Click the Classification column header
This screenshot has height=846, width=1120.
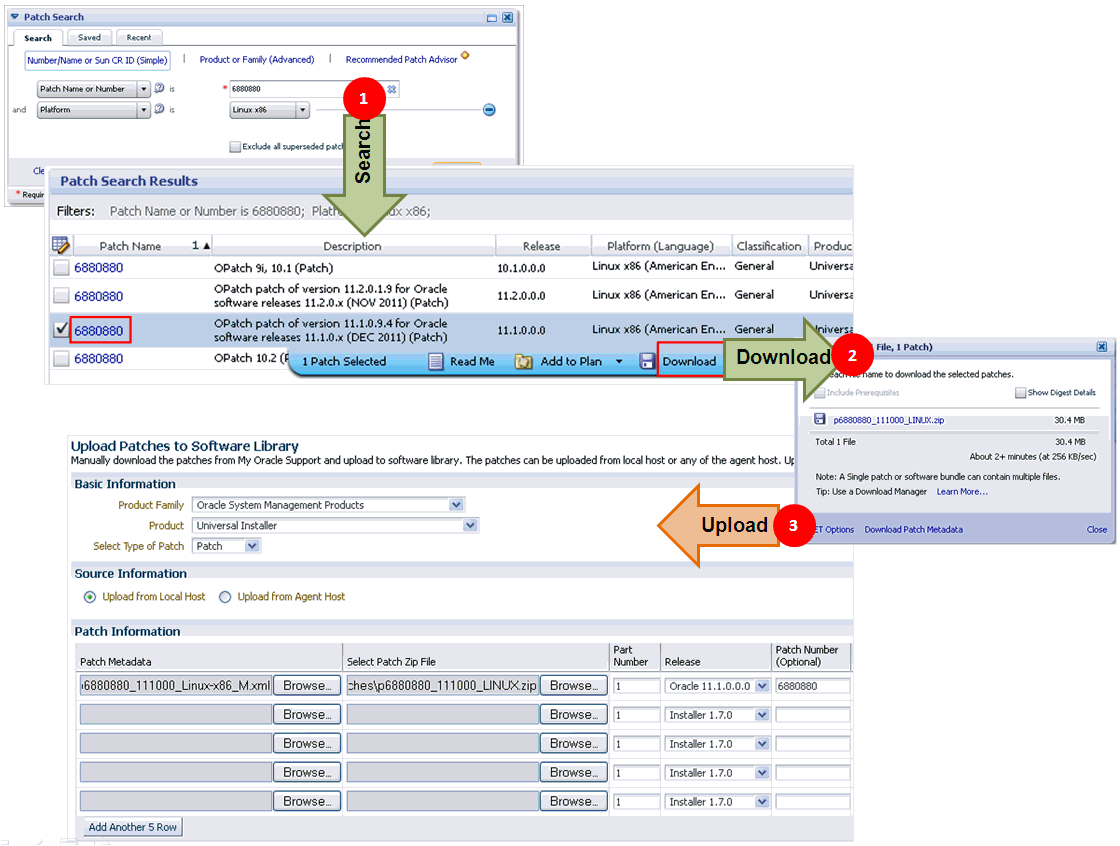pyautogui.click(x=769, y=246)
